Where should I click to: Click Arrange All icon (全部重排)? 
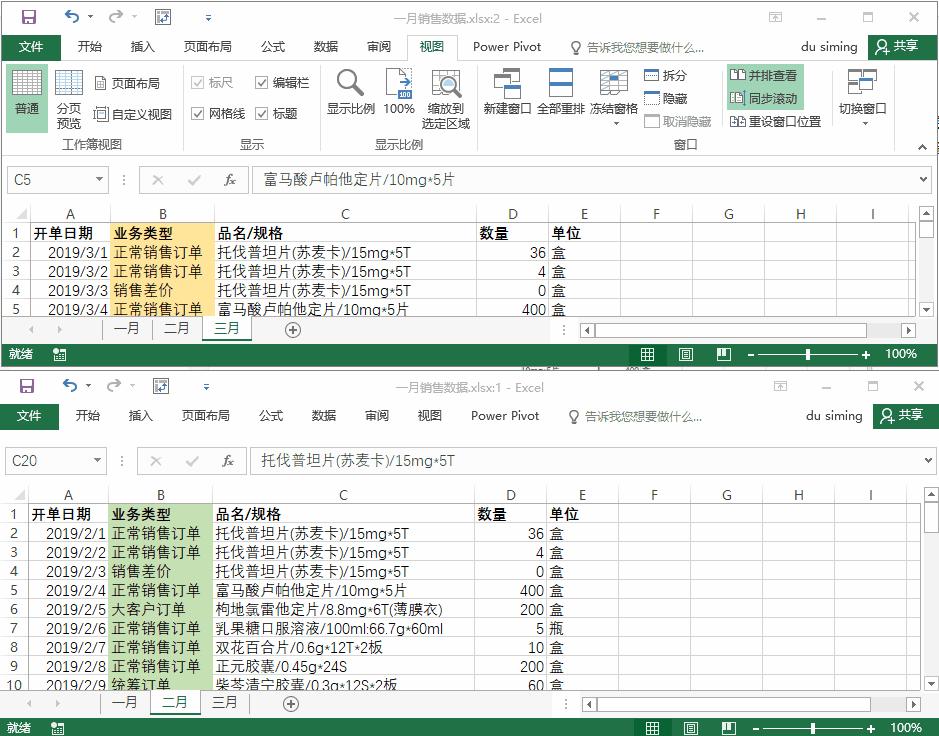click(x=560, y=95)
